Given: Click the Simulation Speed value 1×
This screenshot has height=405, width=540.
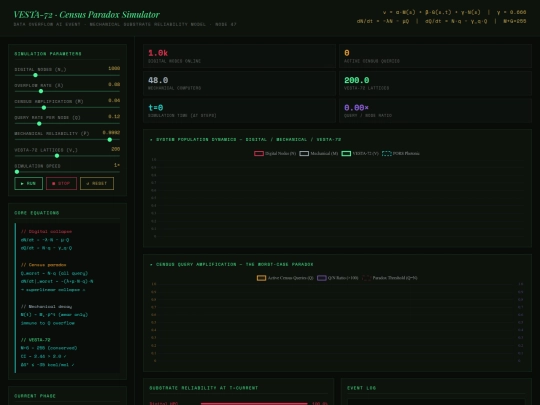Looking at the screenshot, I should 117,165.
